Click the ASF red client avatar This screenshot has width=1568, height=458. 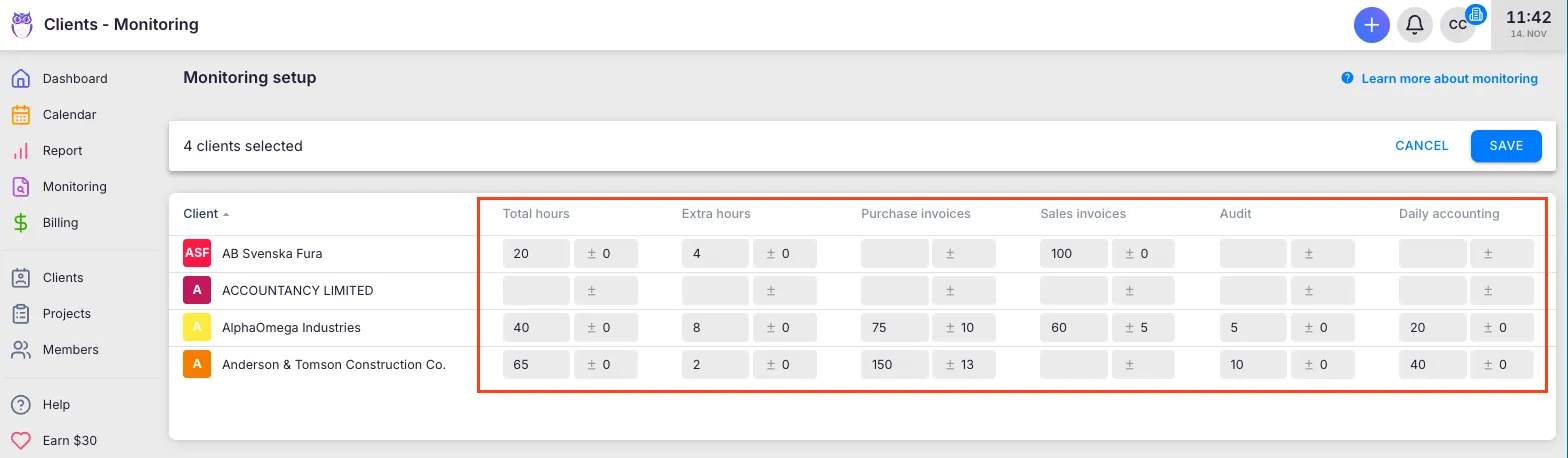pos(197,254)
